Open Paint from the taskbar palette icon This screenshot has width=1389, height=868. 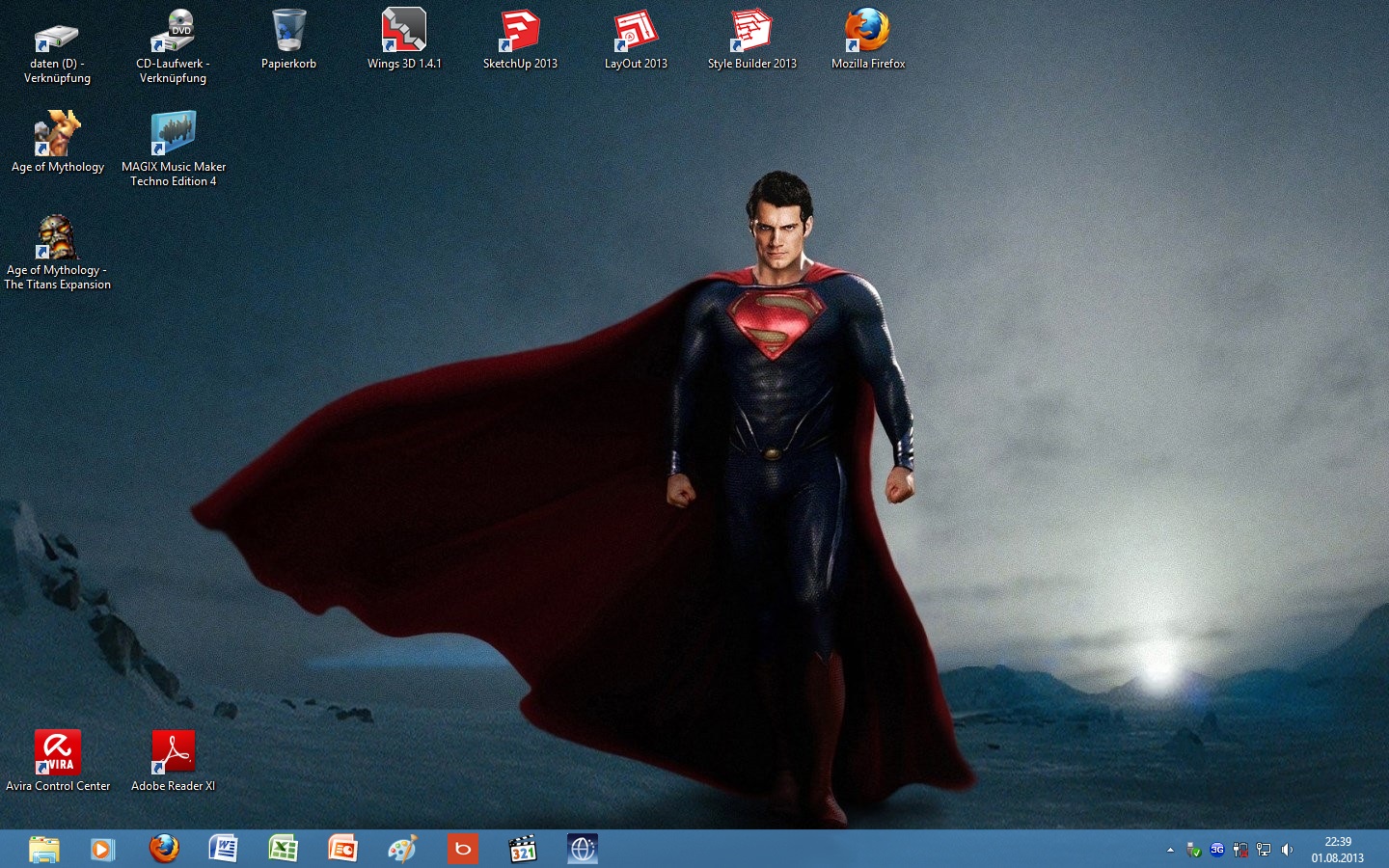[402, 849]
